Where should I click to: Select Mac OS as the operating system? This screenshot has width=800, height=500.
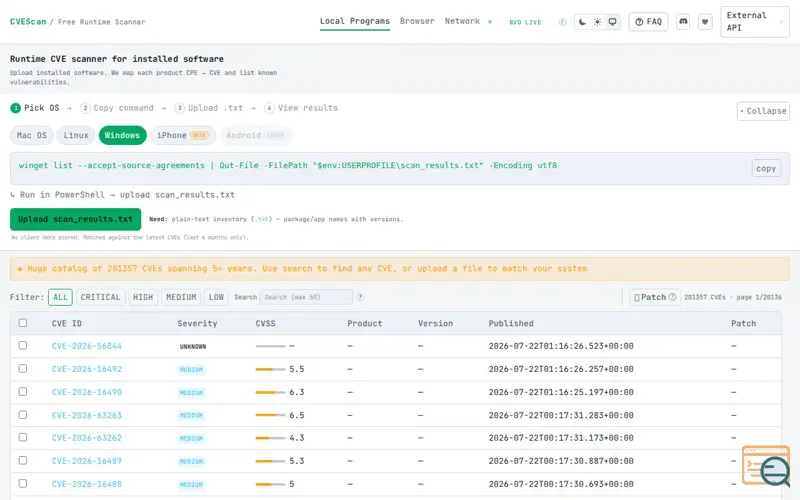(32, 135)
